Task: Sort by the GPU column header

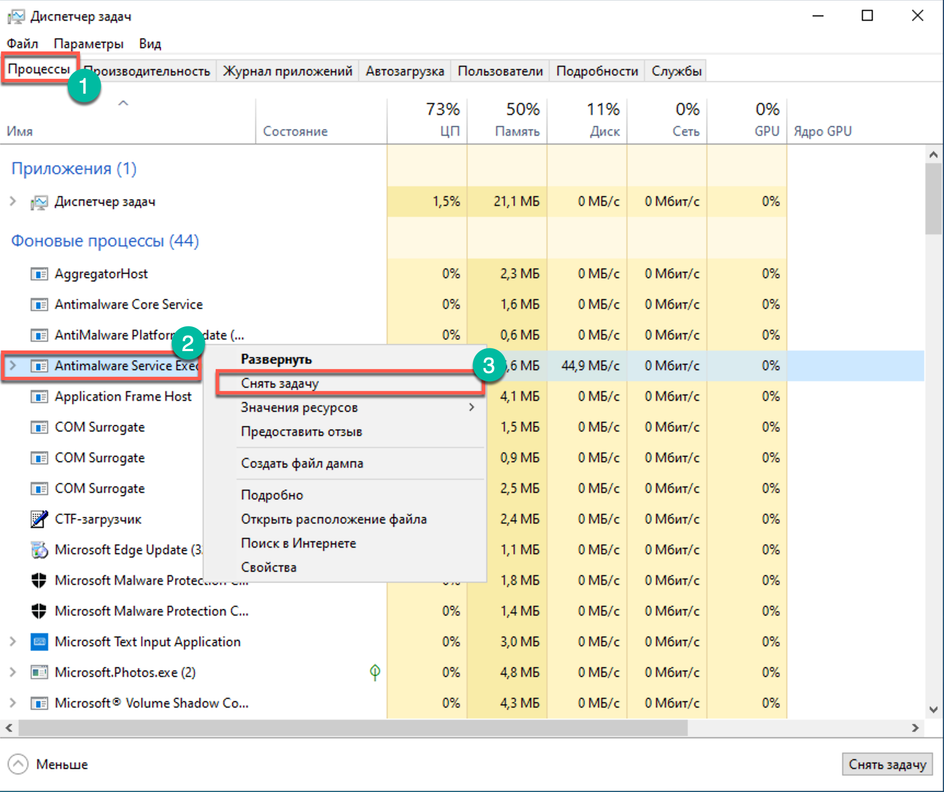Action: click(748, 121)
